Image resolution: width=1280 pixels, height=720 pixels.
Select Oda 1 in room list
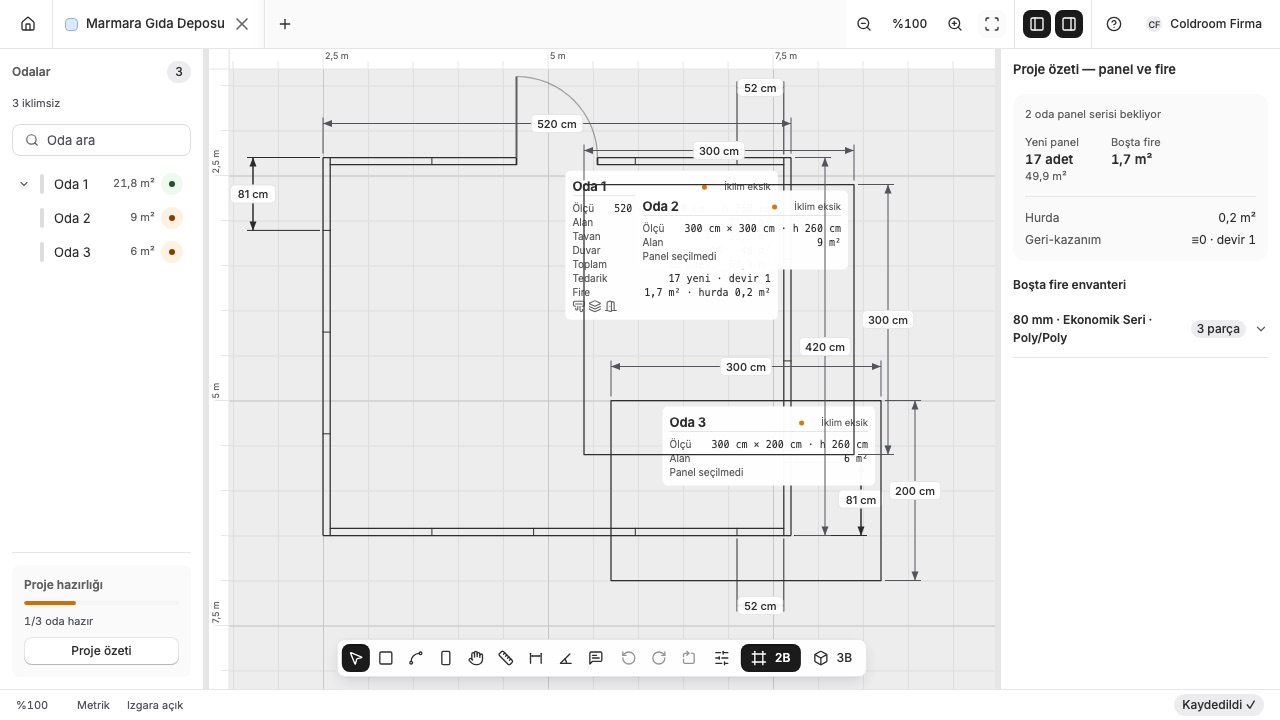coord(101,184)
